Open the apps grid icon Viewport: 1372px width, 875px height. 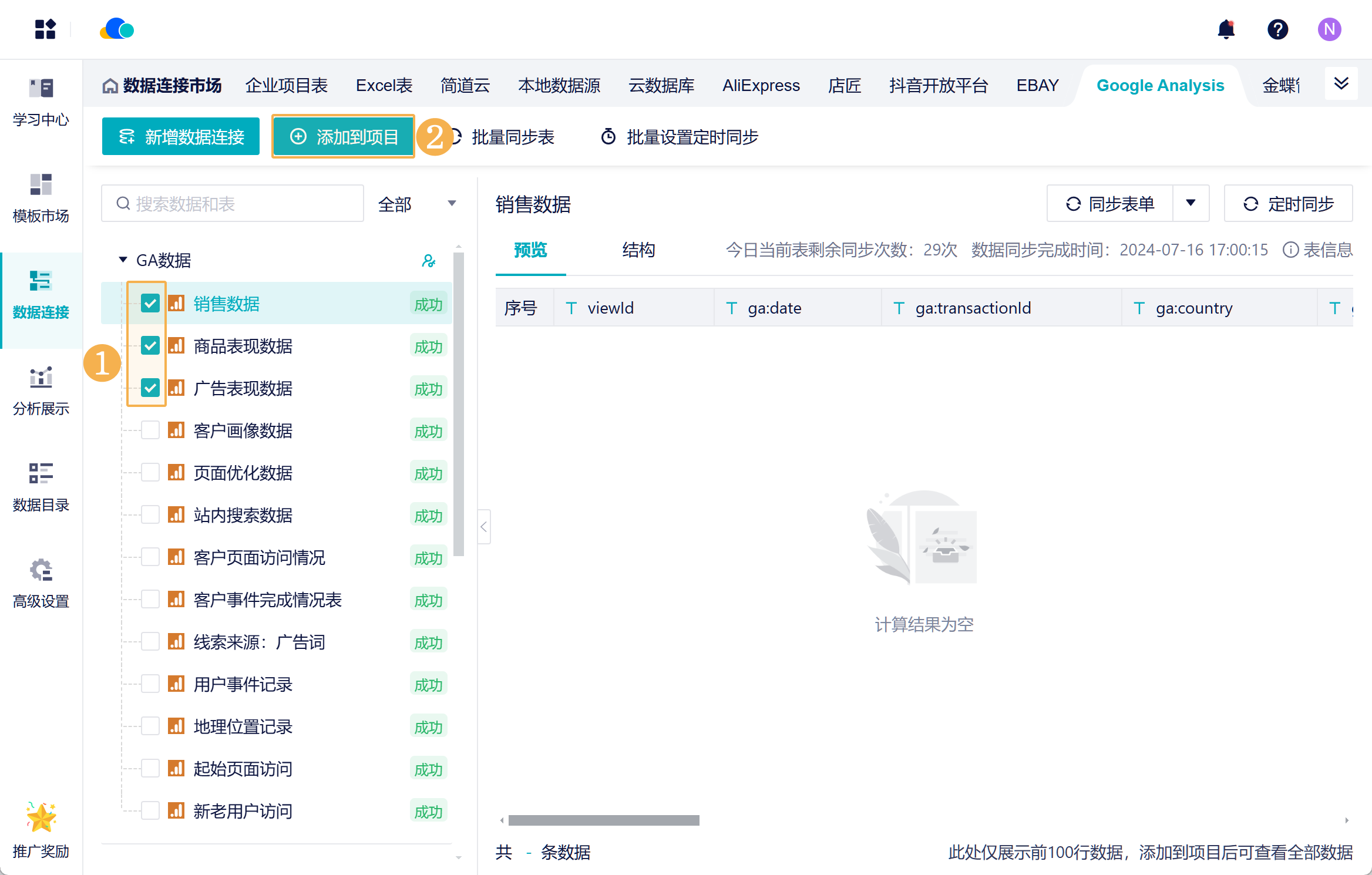[x=45, y=29]
